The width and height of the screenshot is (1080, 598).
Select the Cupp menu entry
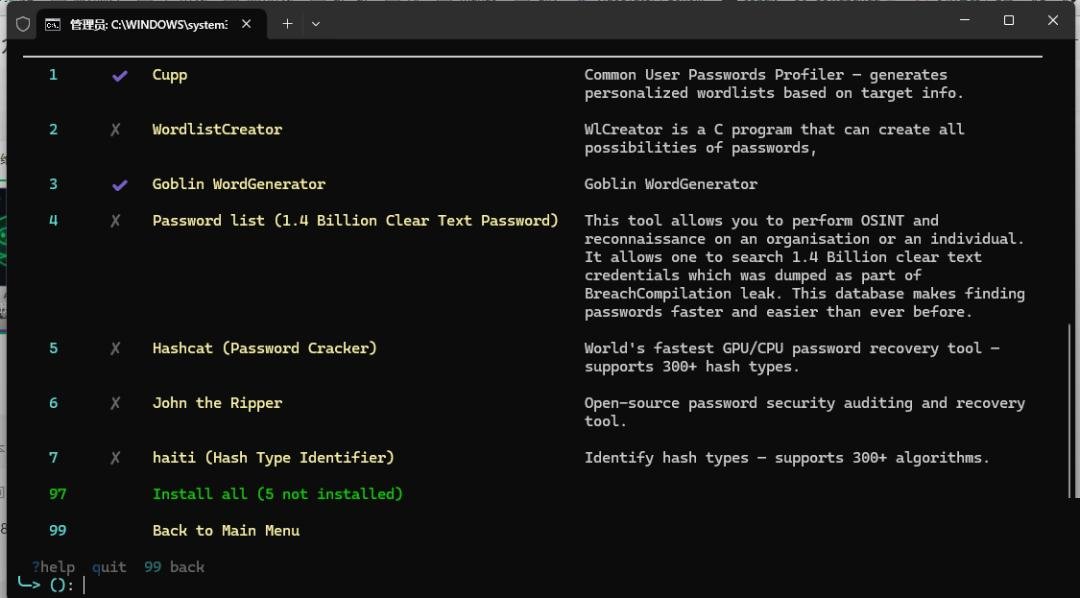169,75
